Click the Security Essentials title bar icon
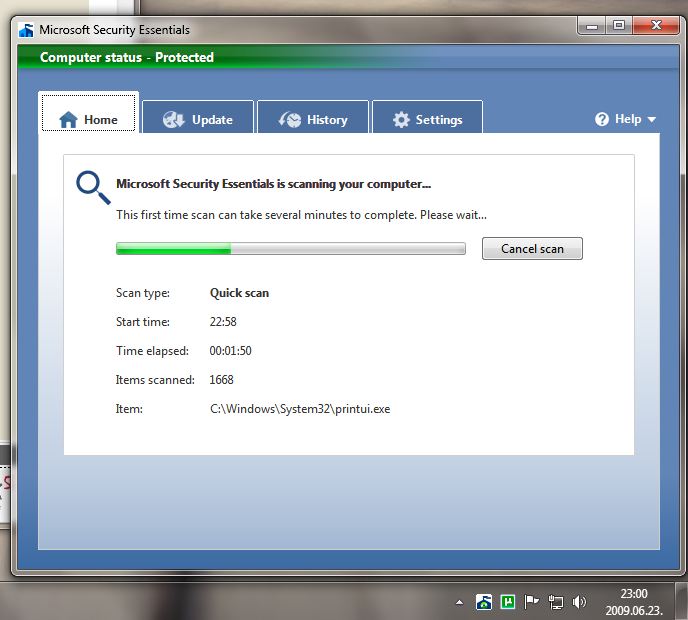The height and width of the screenshot is (620, 688). [26, 30]
